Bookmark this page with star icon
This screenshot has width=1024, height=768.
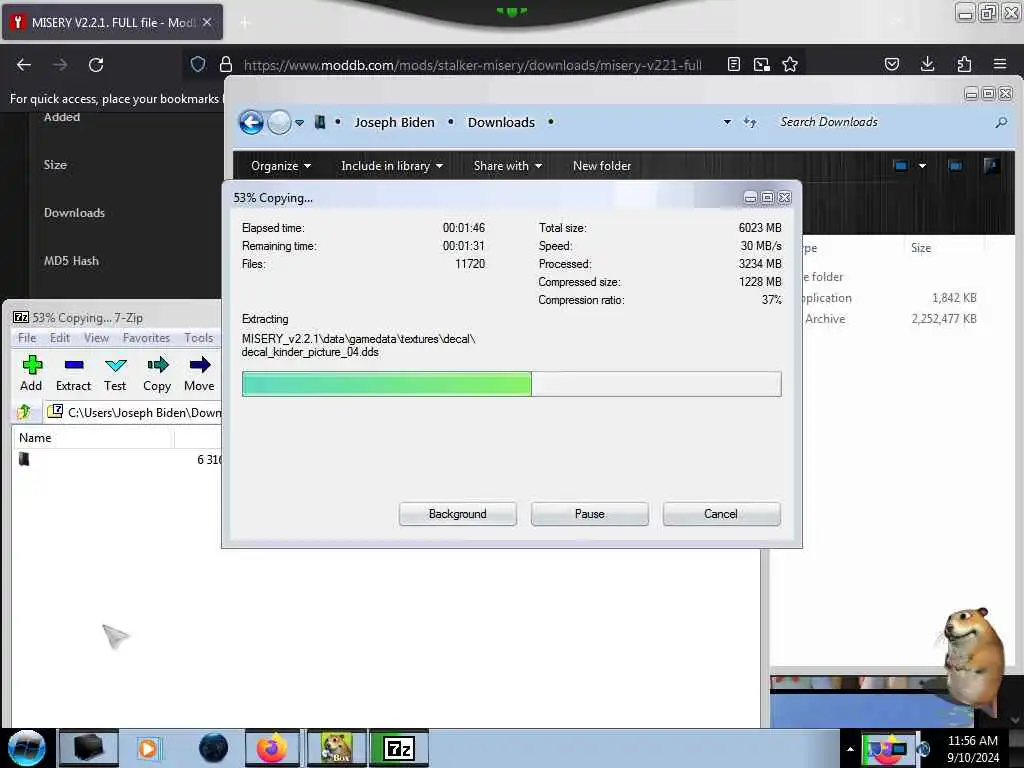click(x=790, y=64)
